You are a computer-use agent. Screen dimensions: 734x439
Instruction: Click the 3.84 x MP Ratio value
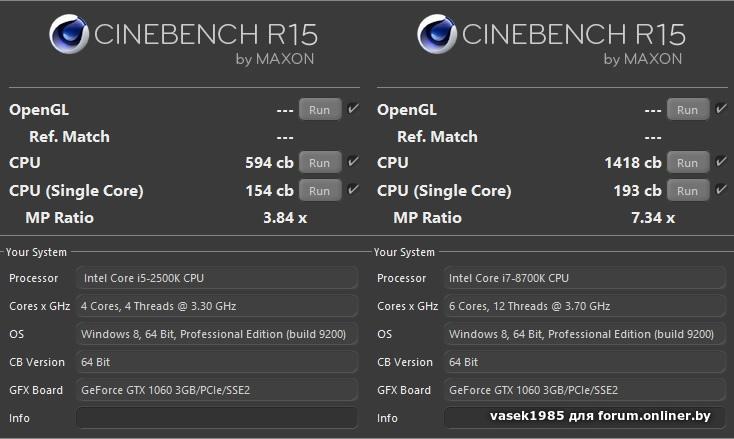[285, 218]
